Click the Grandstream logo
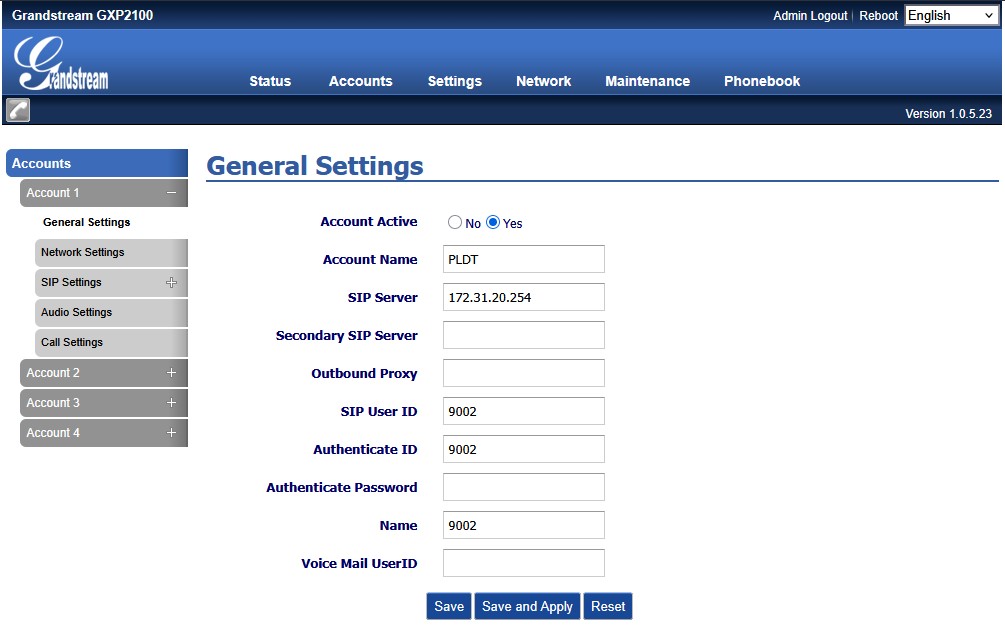The width and height of the screenshot is (1005, 630). click(x=61, y=63)
